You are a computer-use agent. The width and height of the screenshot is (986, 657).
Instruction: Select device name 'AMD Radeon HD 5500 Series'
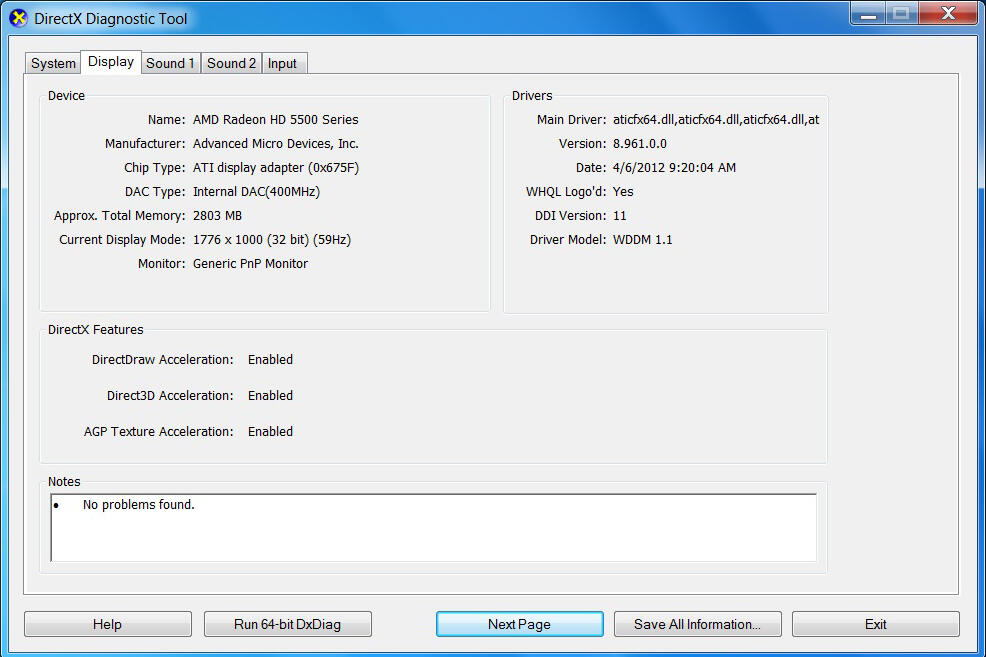click(275, 119)
